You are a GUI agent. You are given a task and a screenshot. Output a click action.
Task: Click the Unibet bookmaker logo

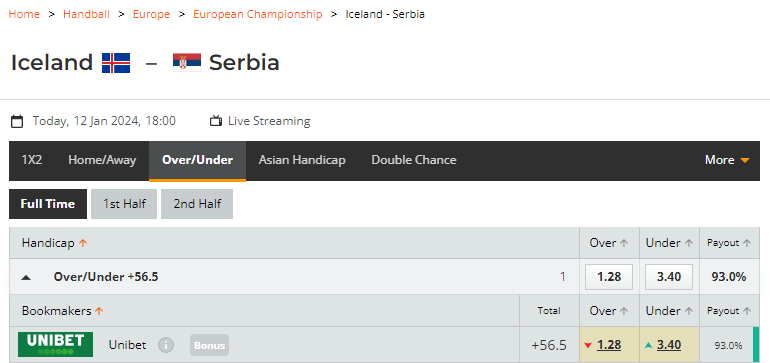click(x=55, y=344)
